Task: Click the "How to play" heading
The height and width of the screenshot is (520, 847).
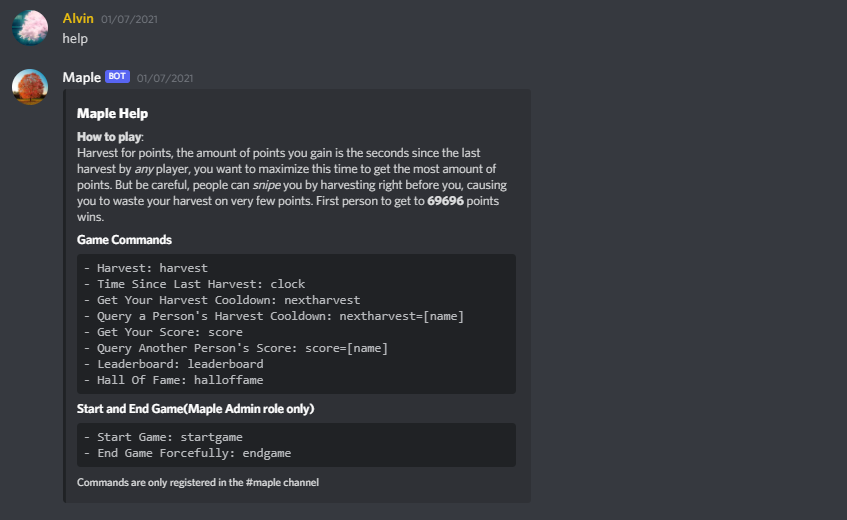Action: [109, 137]
